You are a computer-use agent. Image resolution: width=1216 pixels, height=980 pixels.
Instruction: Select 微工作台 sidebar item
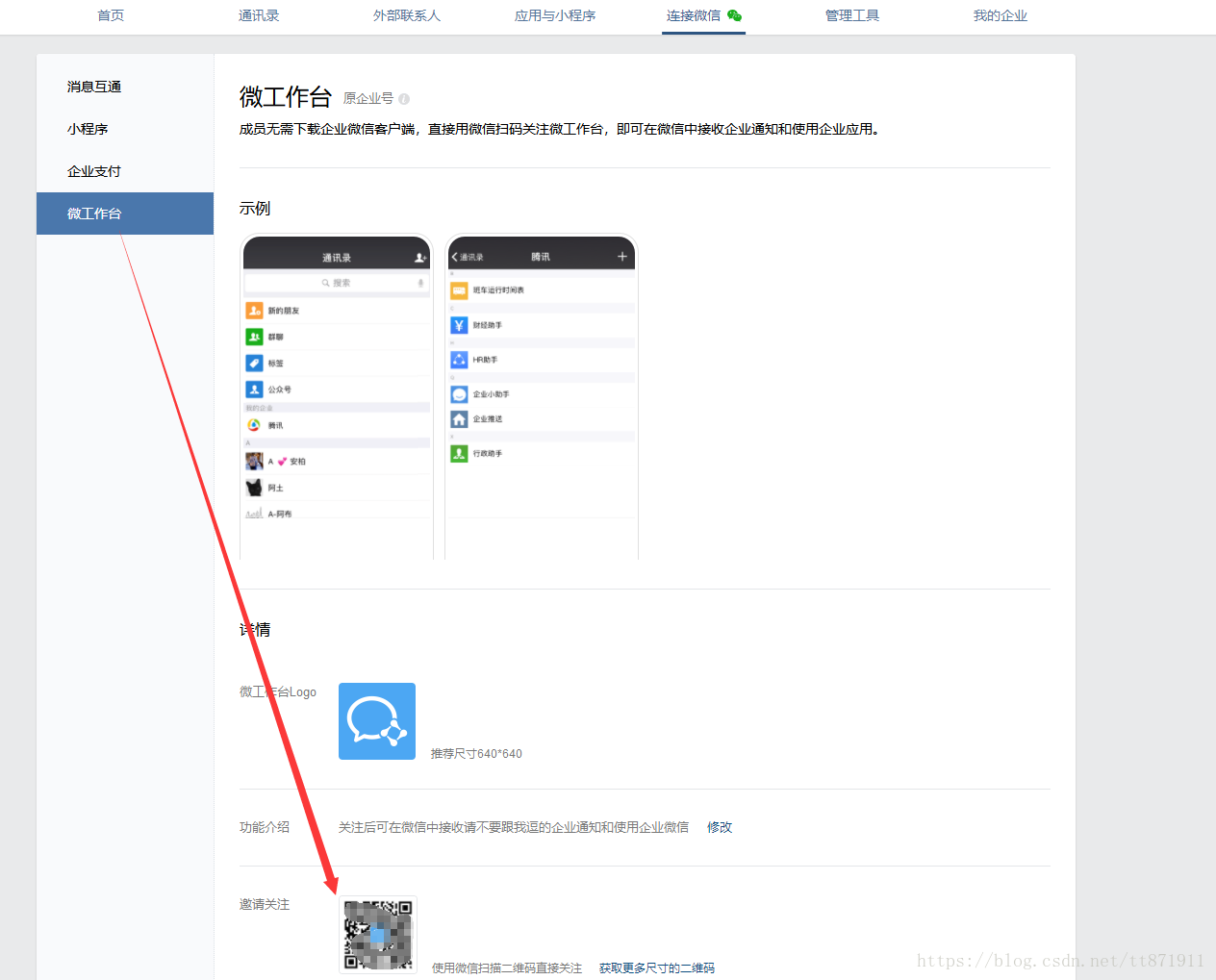125,214
